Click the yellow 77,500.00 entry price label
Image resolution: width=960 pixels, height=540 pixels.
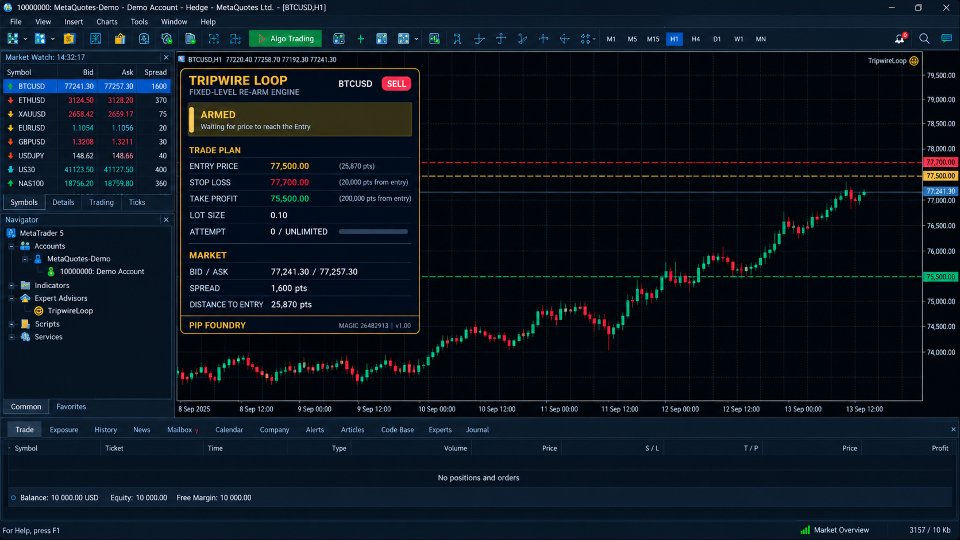(x=940, y=176)
